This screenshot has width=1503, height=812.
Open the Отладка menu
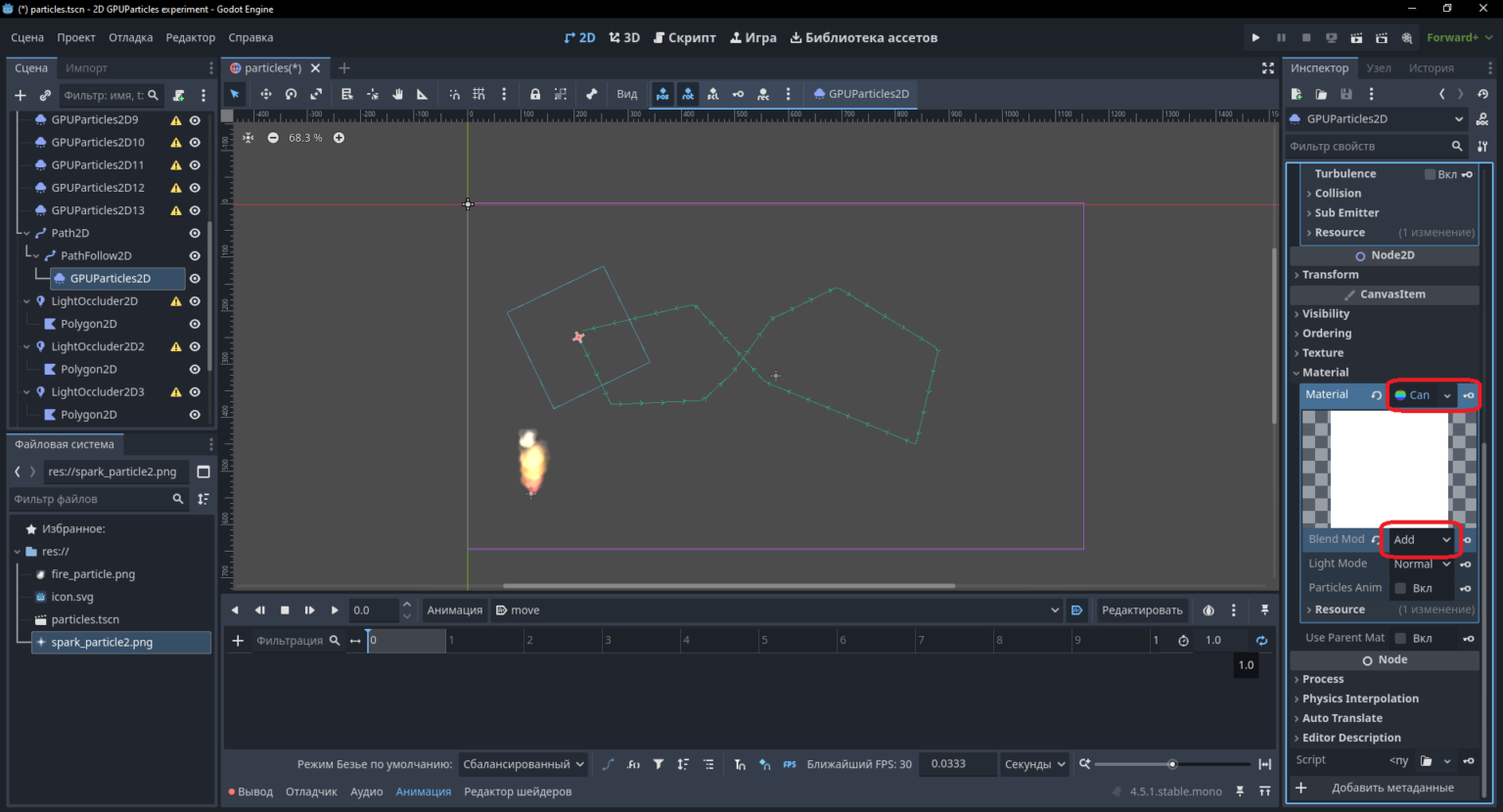130,38
